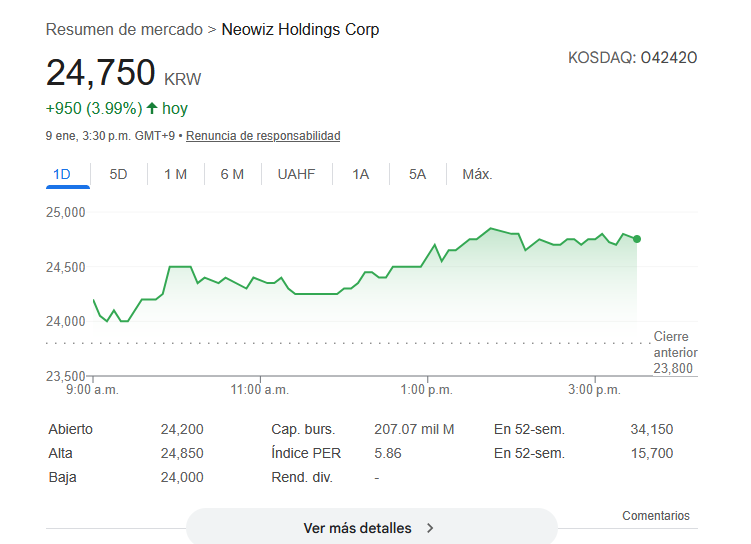This screenshot has width=751, height=544.
Task: Click the green up arrow beside hoy
Action: [152, 108]
